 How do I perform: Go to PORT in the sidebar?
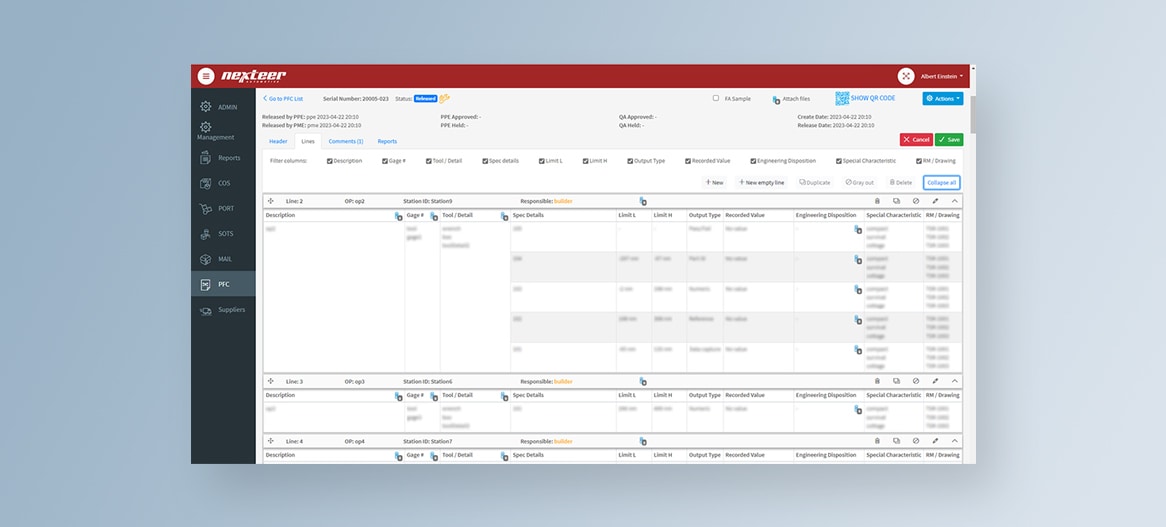223,209
